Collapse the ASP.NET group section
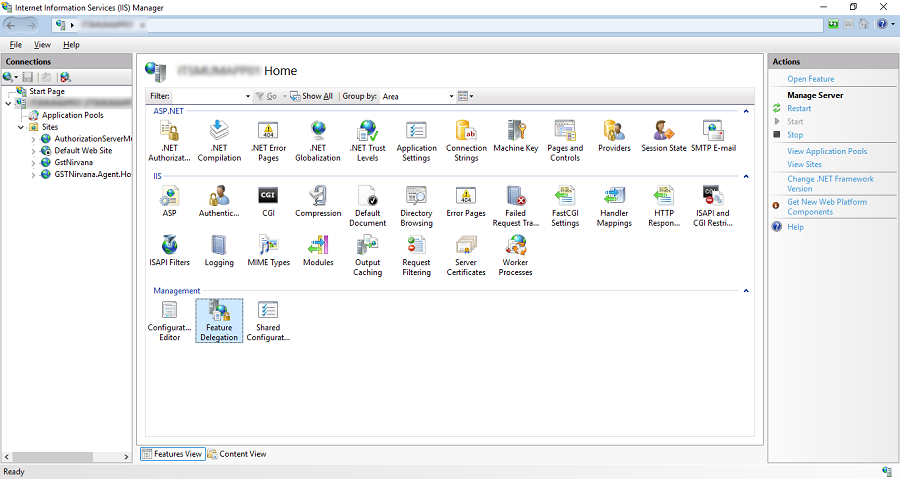Image resolution: width=900 pixels, height=479 pixels. (x=746, y=111)
